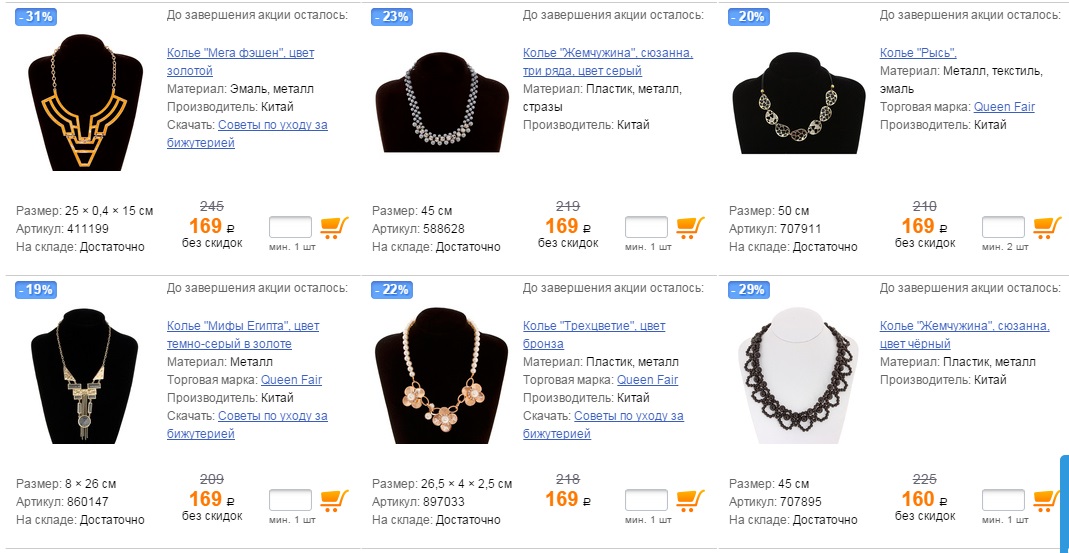Viewport: 1069px width, 553px height.
Task: Focus the quantity box for item 707911
Action: click(x=1003, y=227)
